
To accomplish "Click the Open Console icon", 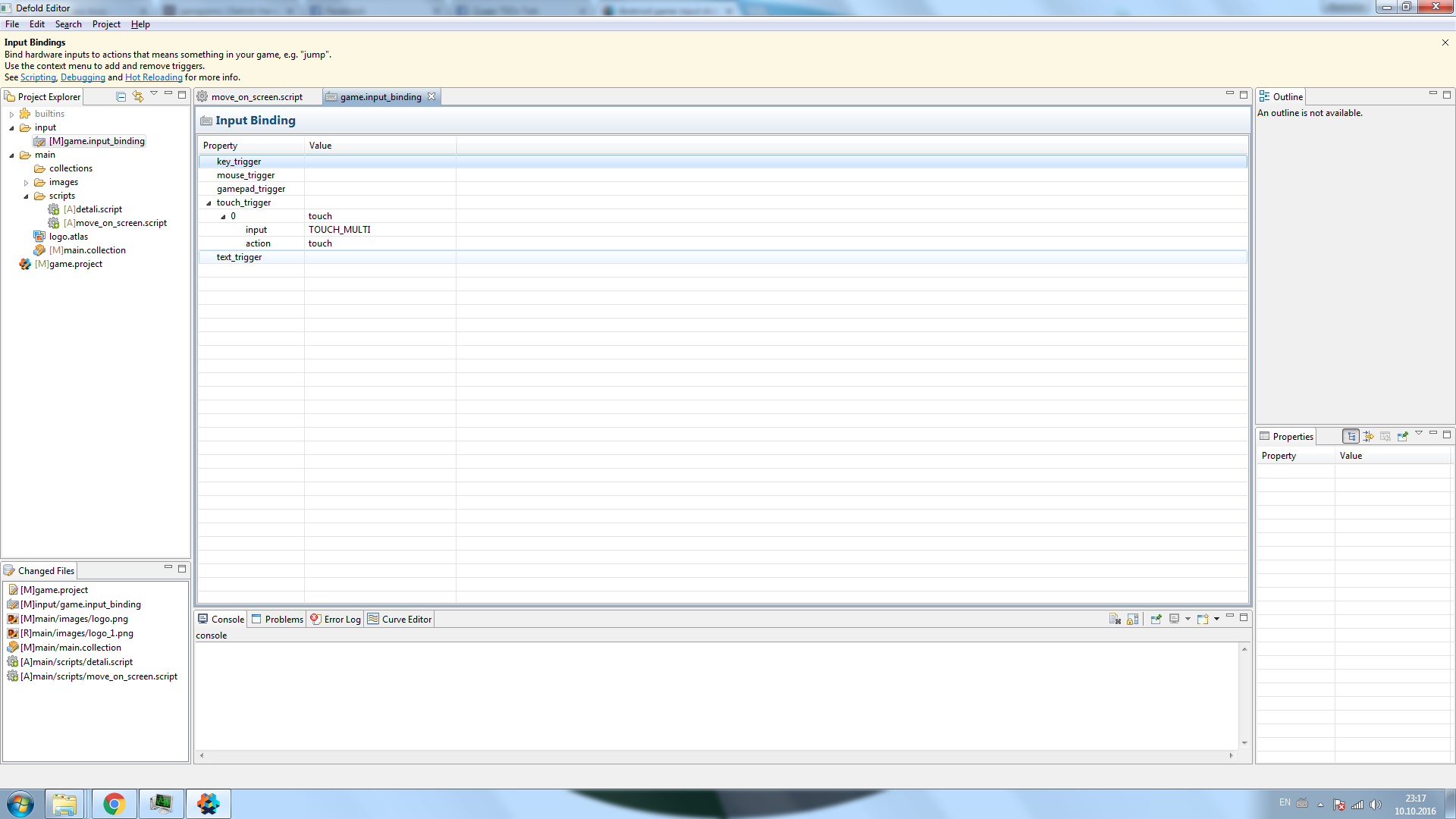I will [1203, 619].
